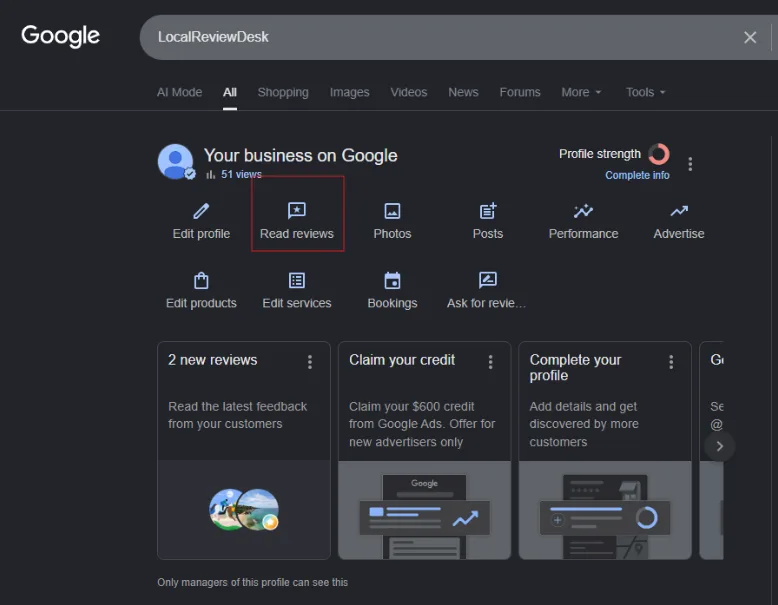Clear the search box with X icon

(x=750, y=37)
